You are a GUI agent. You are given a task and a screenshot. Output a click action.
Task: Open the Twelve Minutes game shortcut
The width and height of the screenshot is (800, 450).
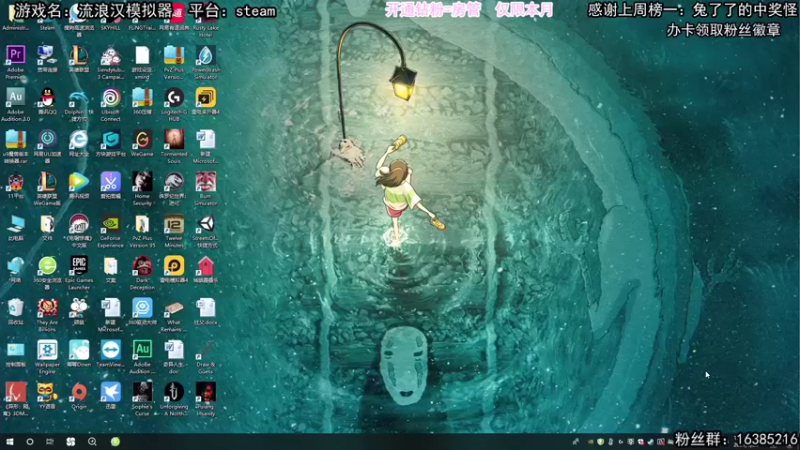[x=174, y=223]
